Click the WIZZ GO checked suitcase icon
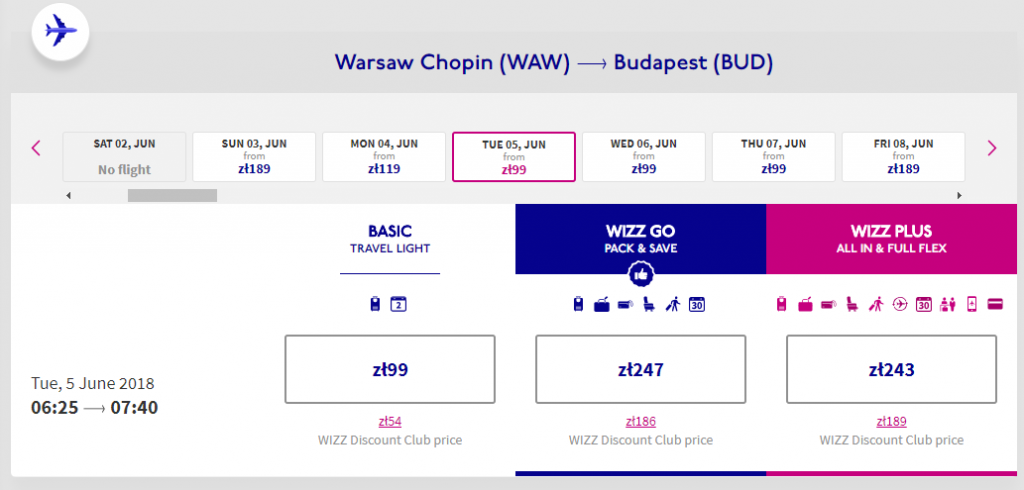The width and height of the screenshot is (1024, 490). [x=601, y=304]
